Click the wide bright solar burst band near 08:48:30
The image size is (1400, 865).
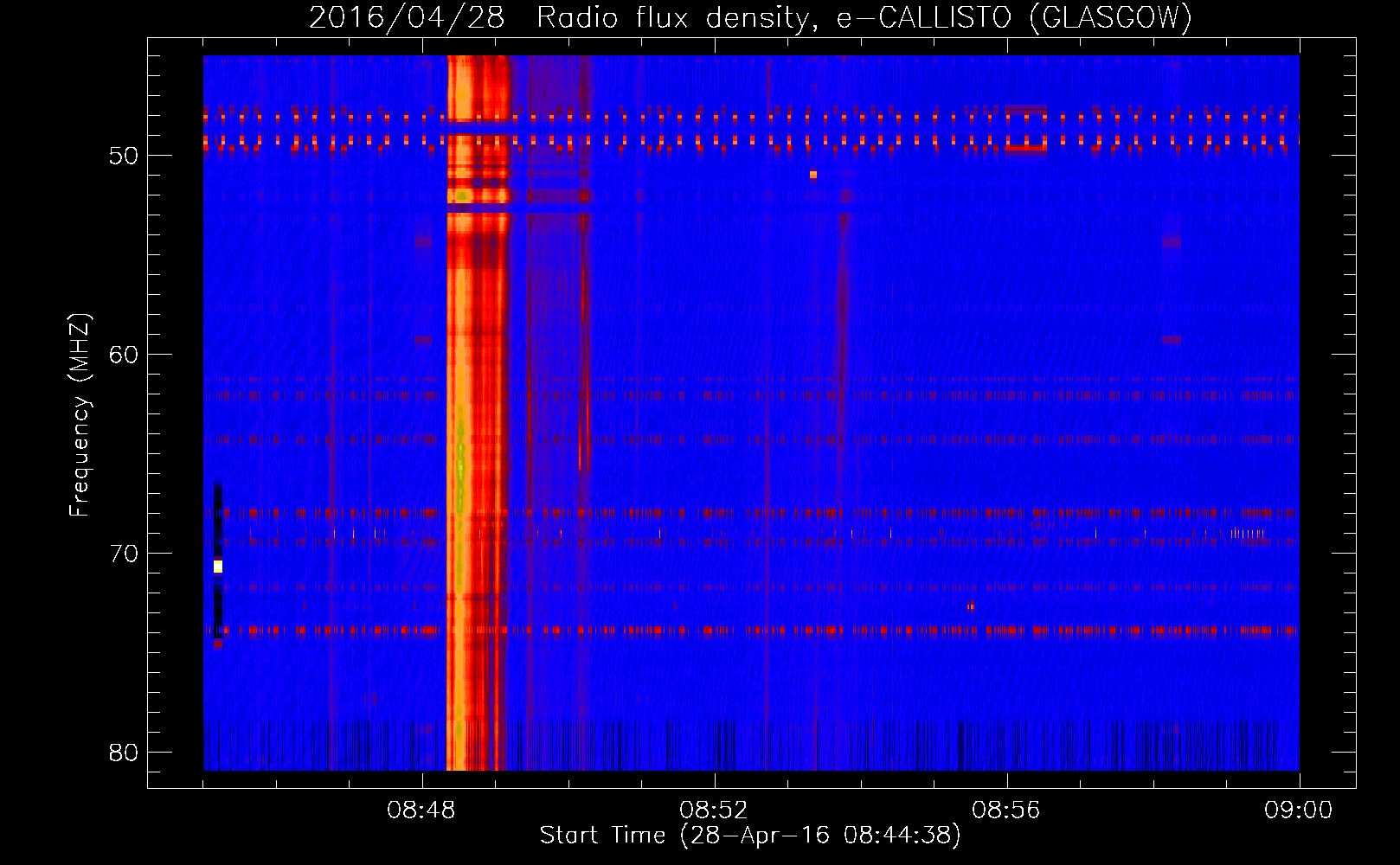[x=477, y=413]
